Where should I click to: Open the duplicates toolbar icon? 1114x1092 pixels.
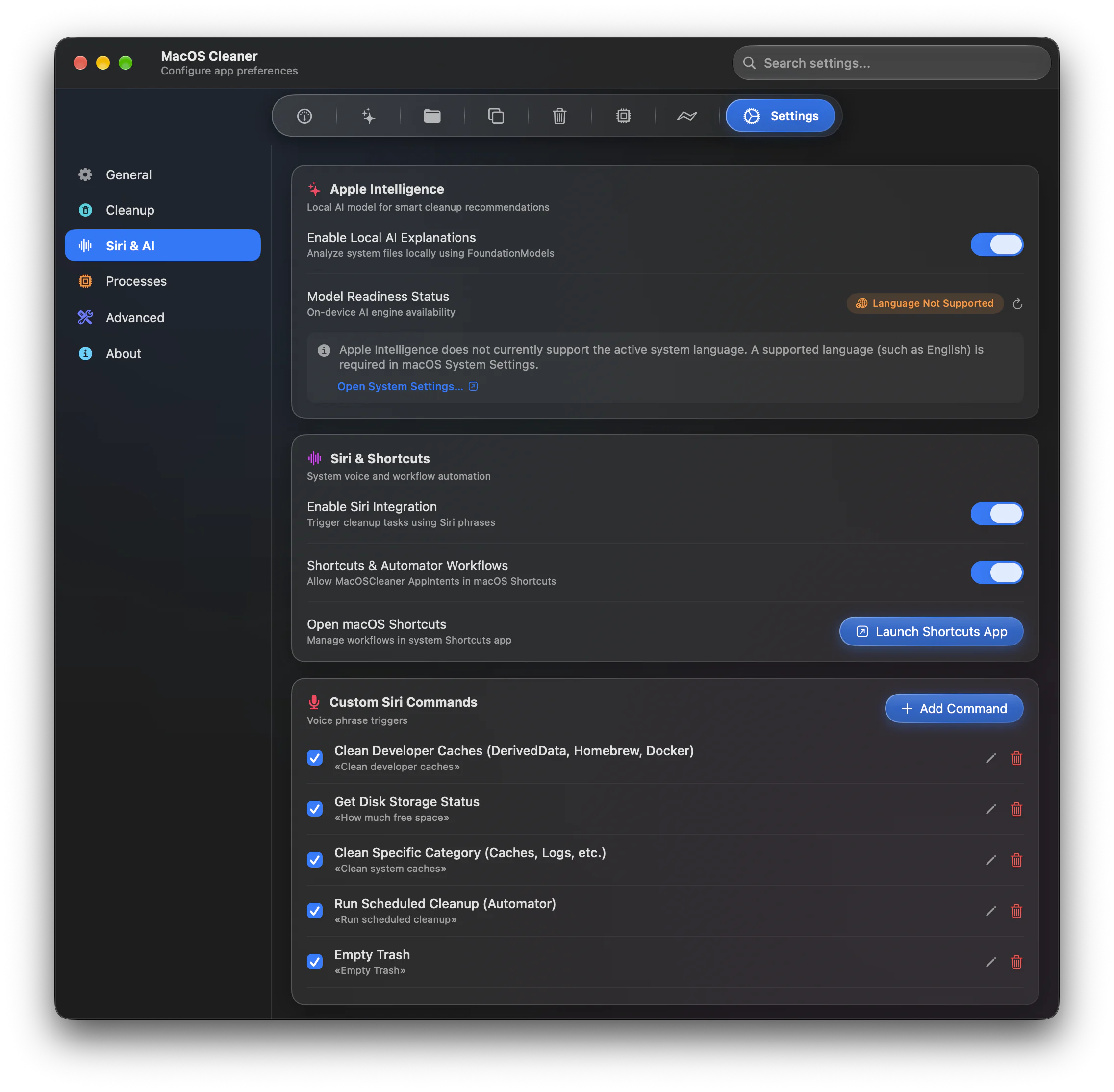(x=496, y=117)
